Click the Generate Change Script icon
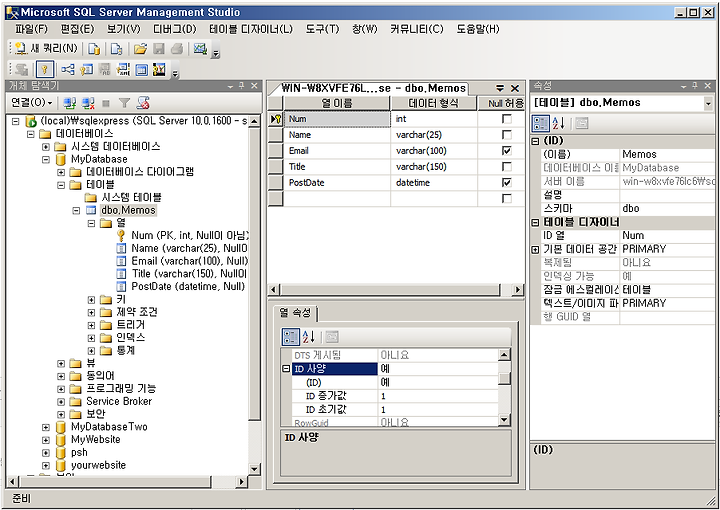Image resolution: width=720 pixels, height=510 pixels. click(21, 69)
